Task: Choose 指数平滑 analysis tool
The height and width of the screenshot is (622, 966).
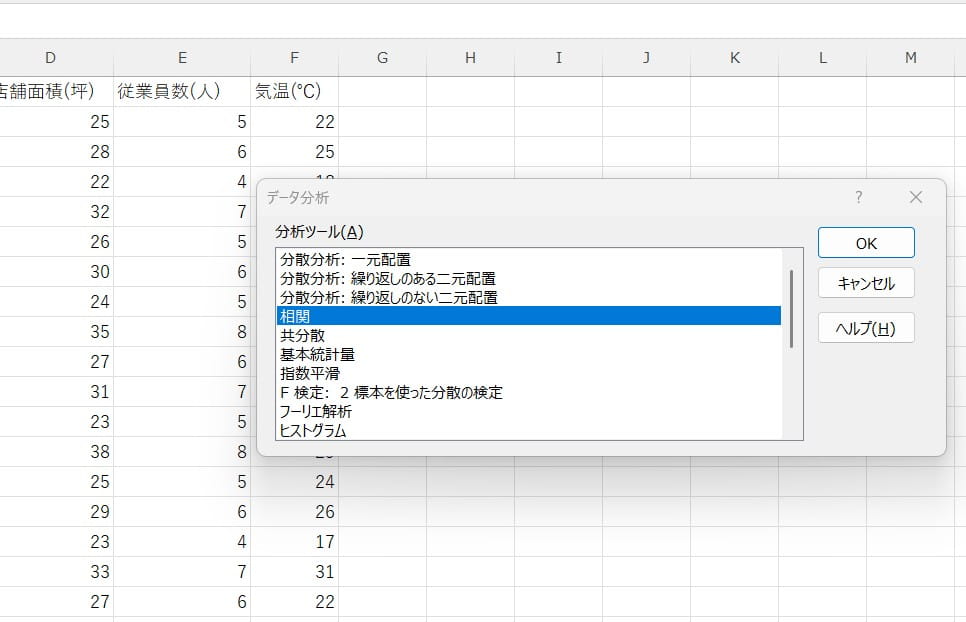Action: [310, 373]
